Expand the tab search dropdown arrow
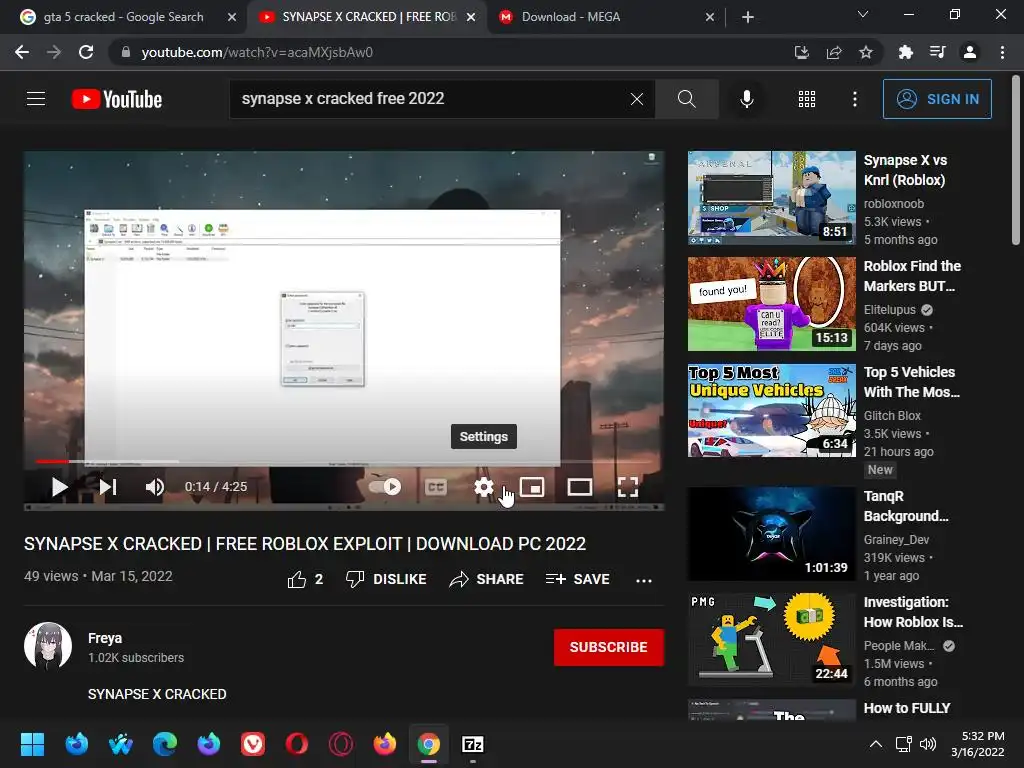 [x=863, y=14]
